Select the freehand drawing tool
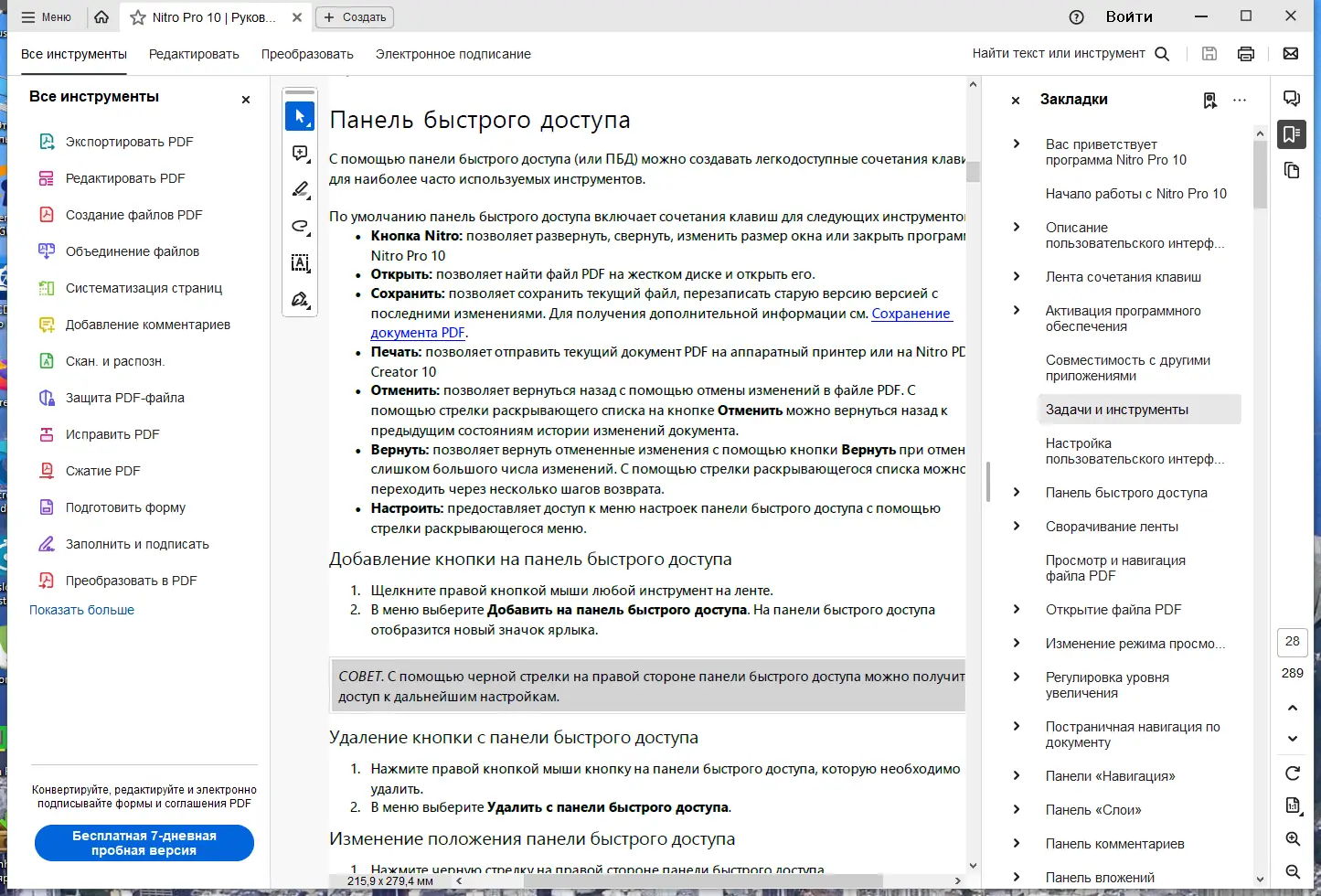Image resolution: width=1321 pixels, height=896 pixels. tap(300, 226)
